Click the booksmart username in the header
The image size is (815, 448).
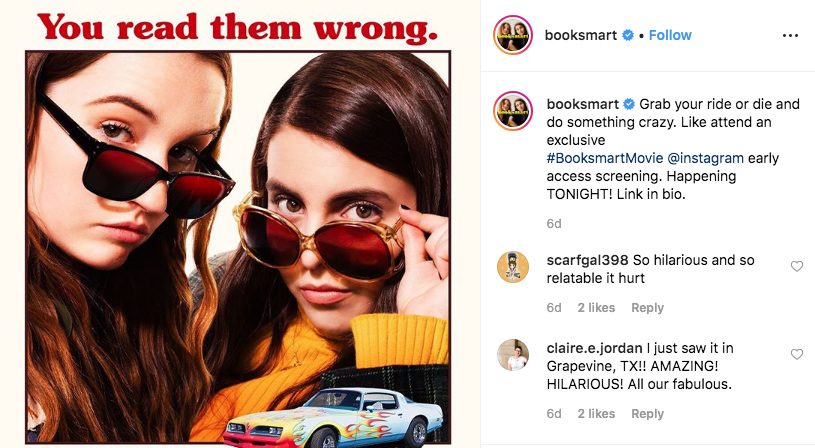581,35
